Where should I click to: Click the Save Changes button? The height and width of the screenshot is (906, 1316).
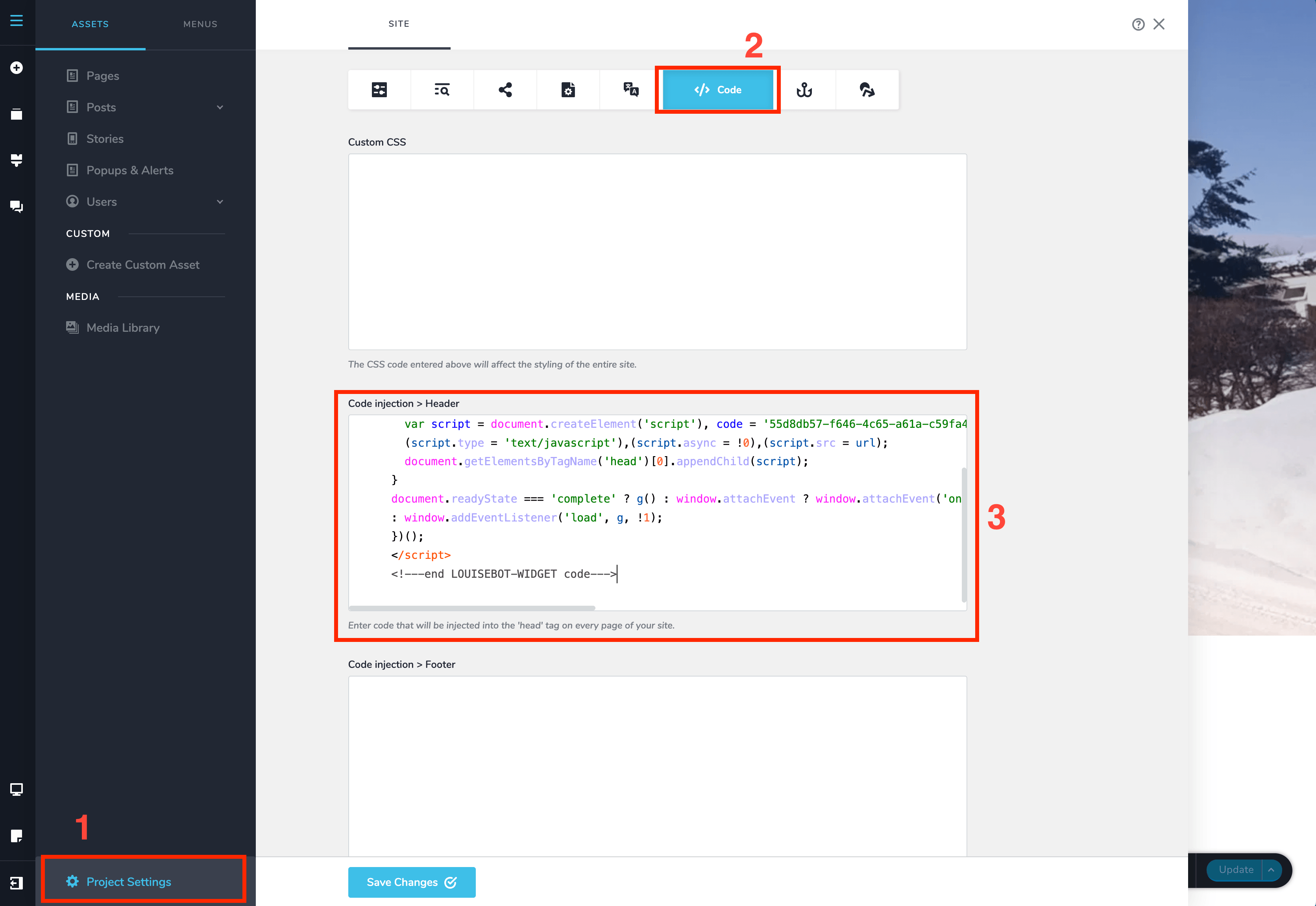pos(412,882)
